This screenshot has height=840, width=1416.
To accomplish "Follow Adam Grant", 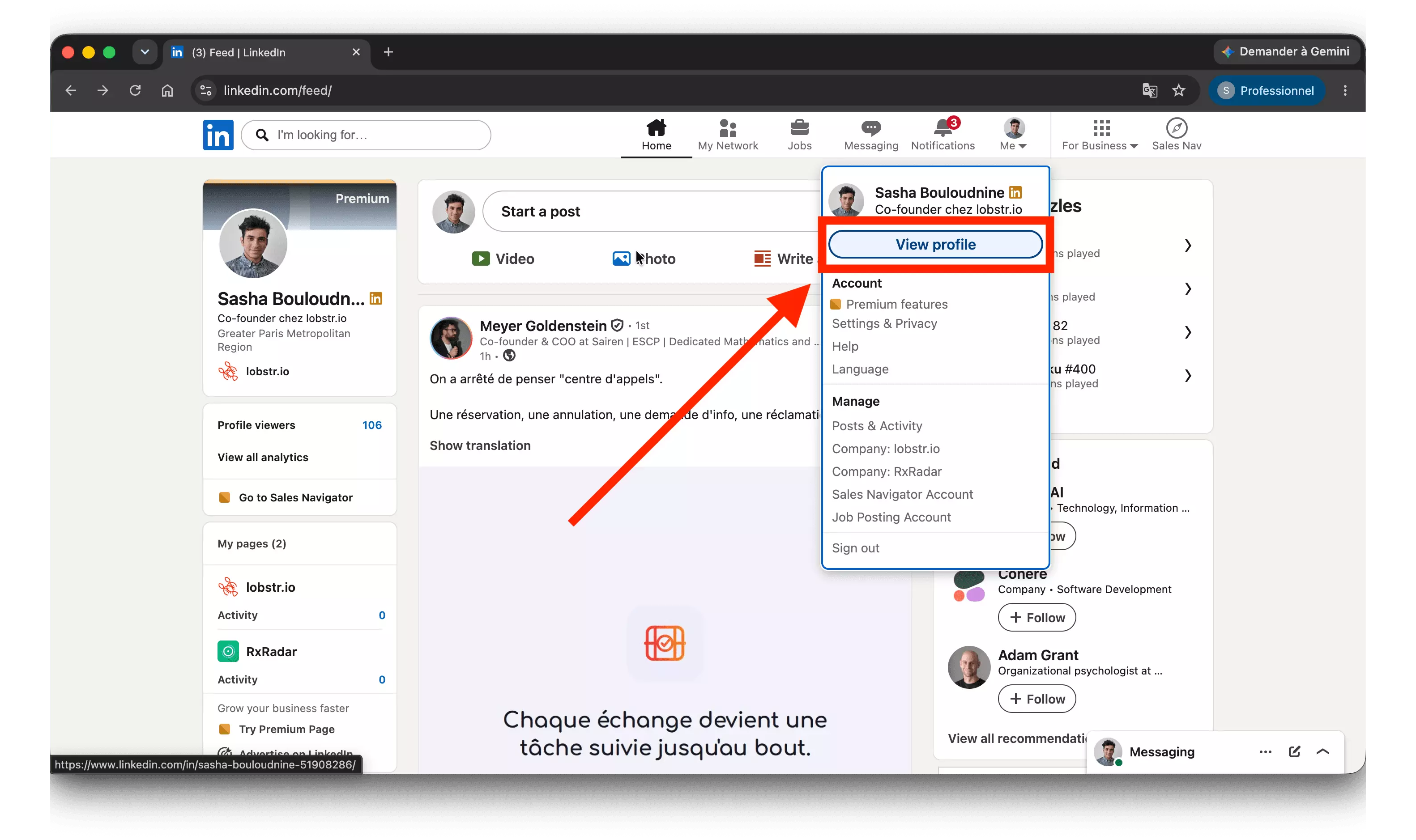I will 1036,699.
